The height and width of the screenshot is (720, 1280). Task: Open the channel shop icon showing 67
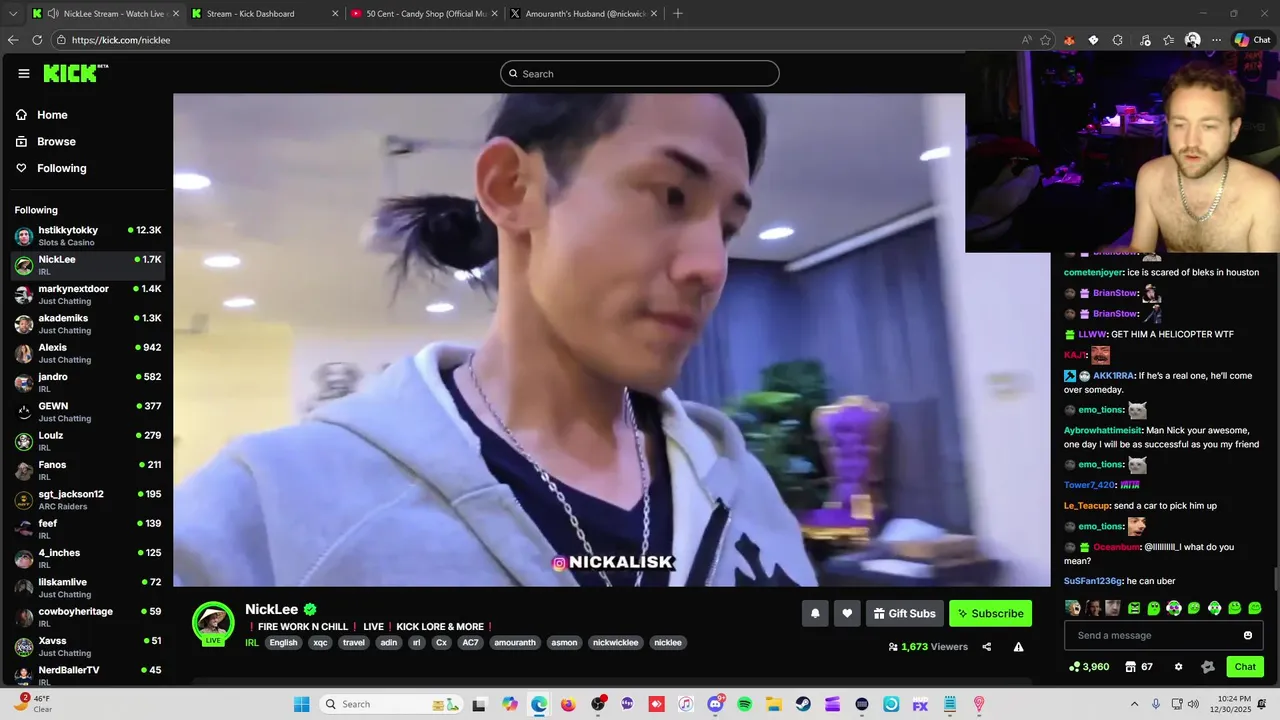click(1138, 667)
